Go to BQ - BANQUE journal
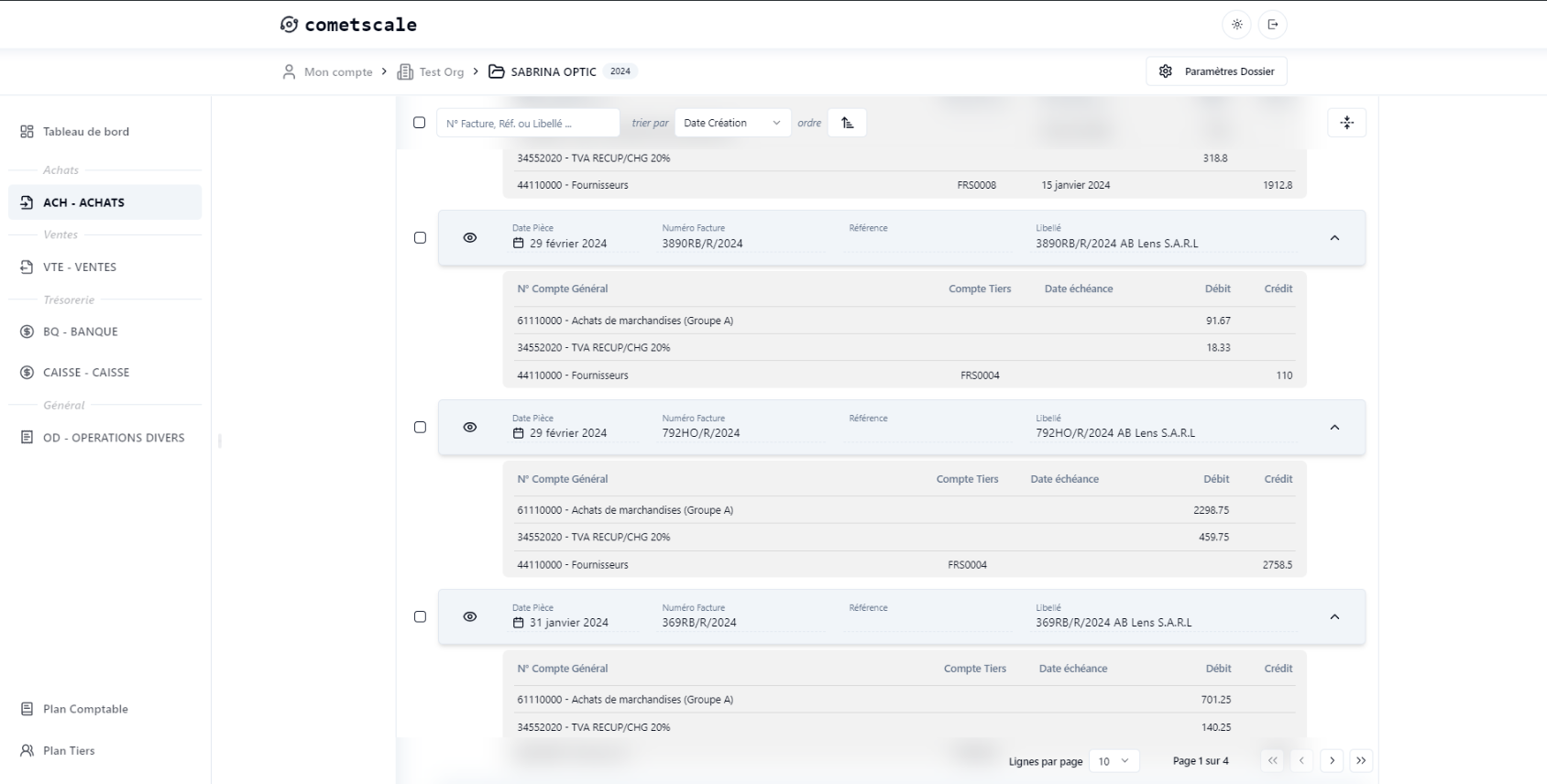 coord(80,332)
